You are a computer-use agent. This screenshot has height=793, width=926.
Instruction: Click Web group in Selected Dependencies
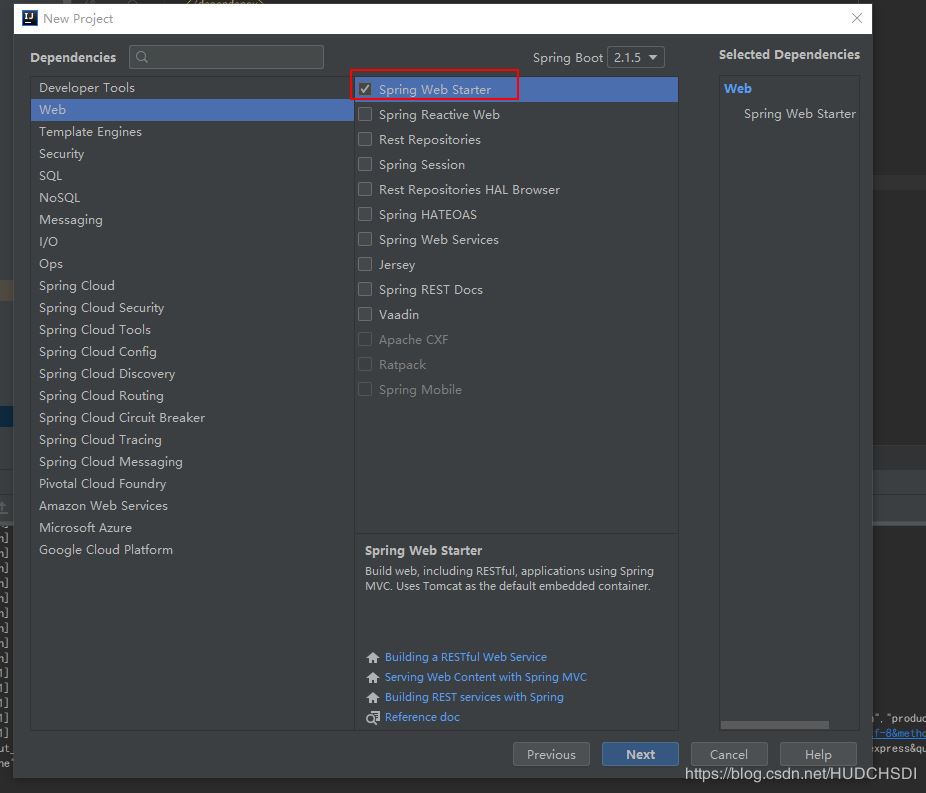[x=738, y=89]
